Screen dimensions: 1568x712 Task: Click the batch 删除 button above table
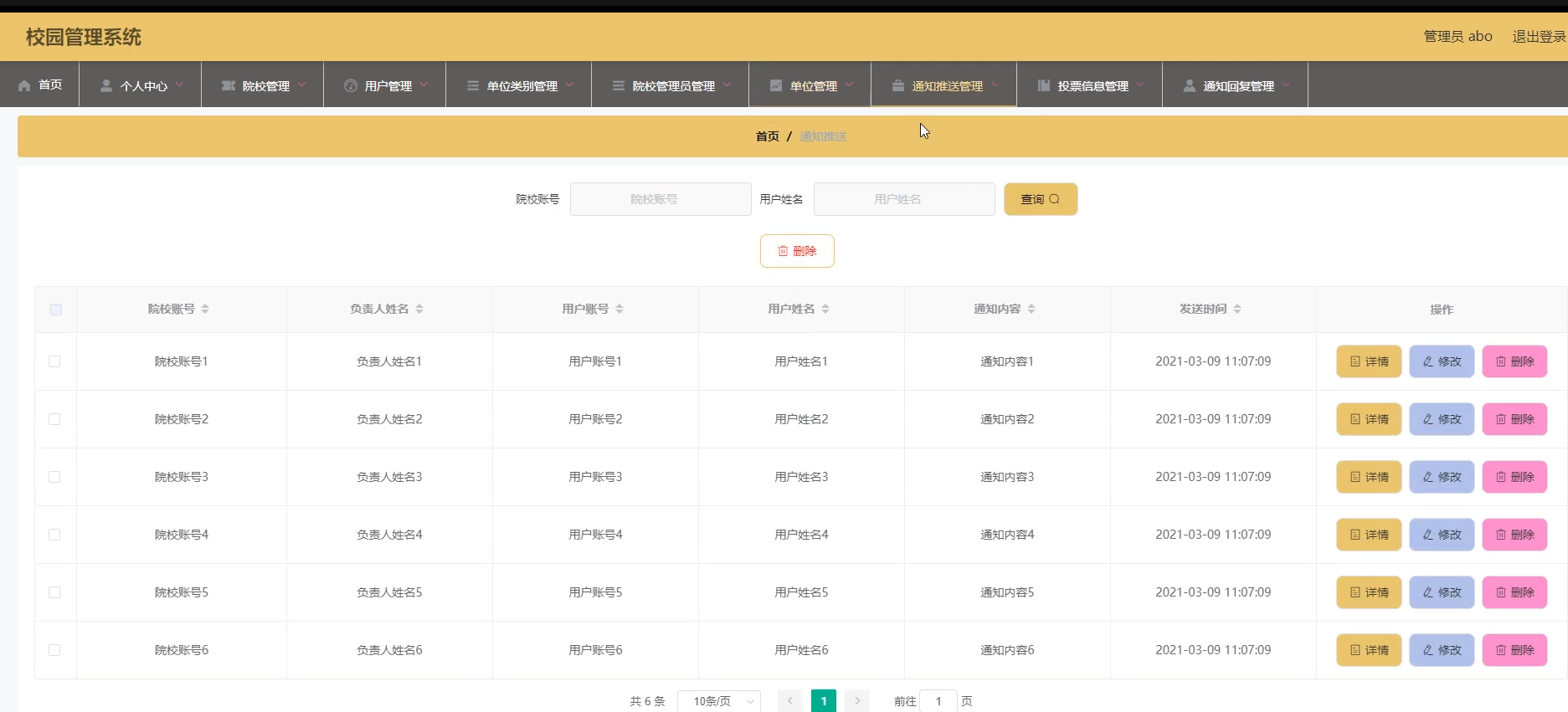(797, 251)
